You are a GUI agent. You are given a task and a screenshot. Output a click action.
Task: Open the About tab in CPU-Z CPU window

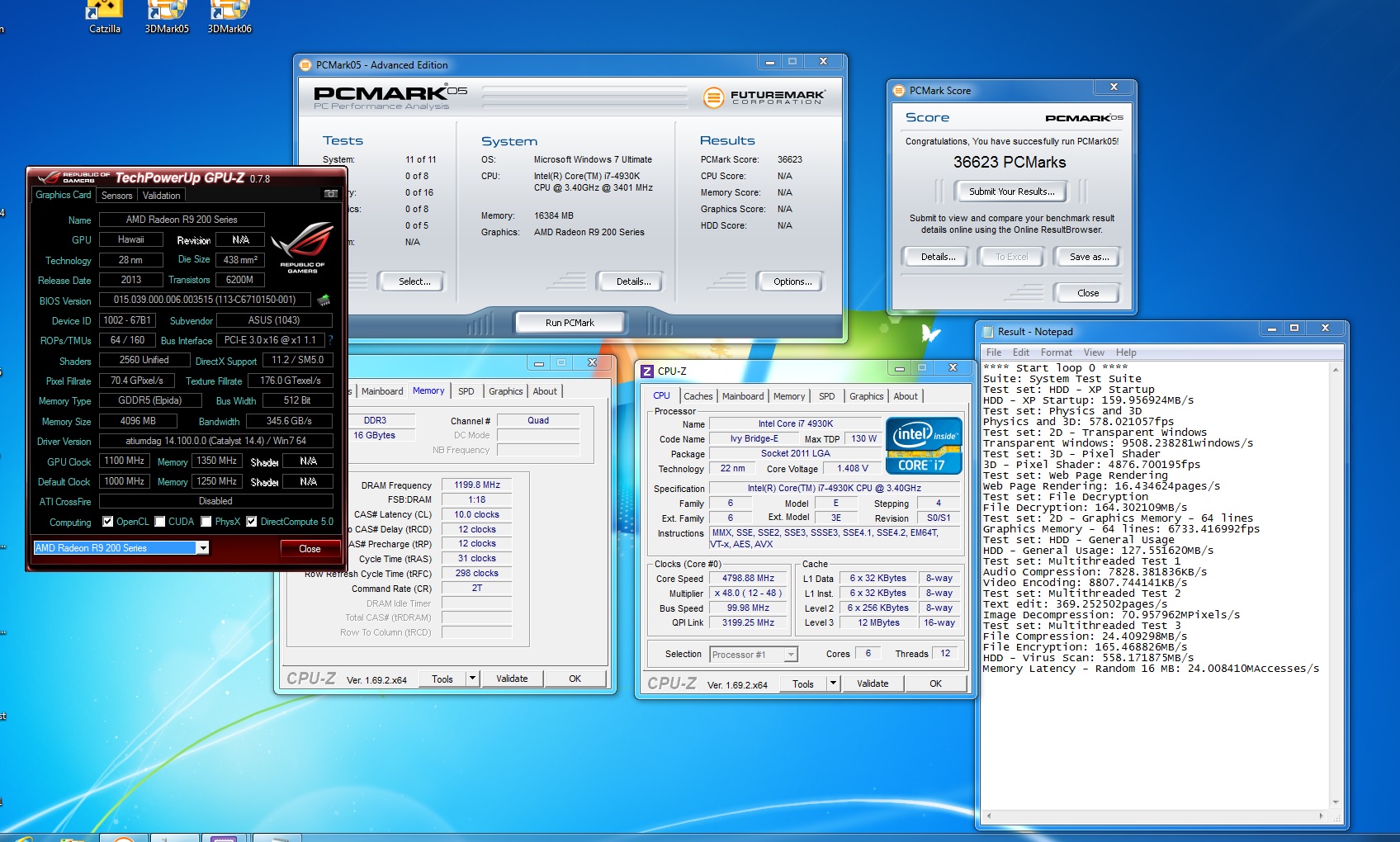click(906, 396)
